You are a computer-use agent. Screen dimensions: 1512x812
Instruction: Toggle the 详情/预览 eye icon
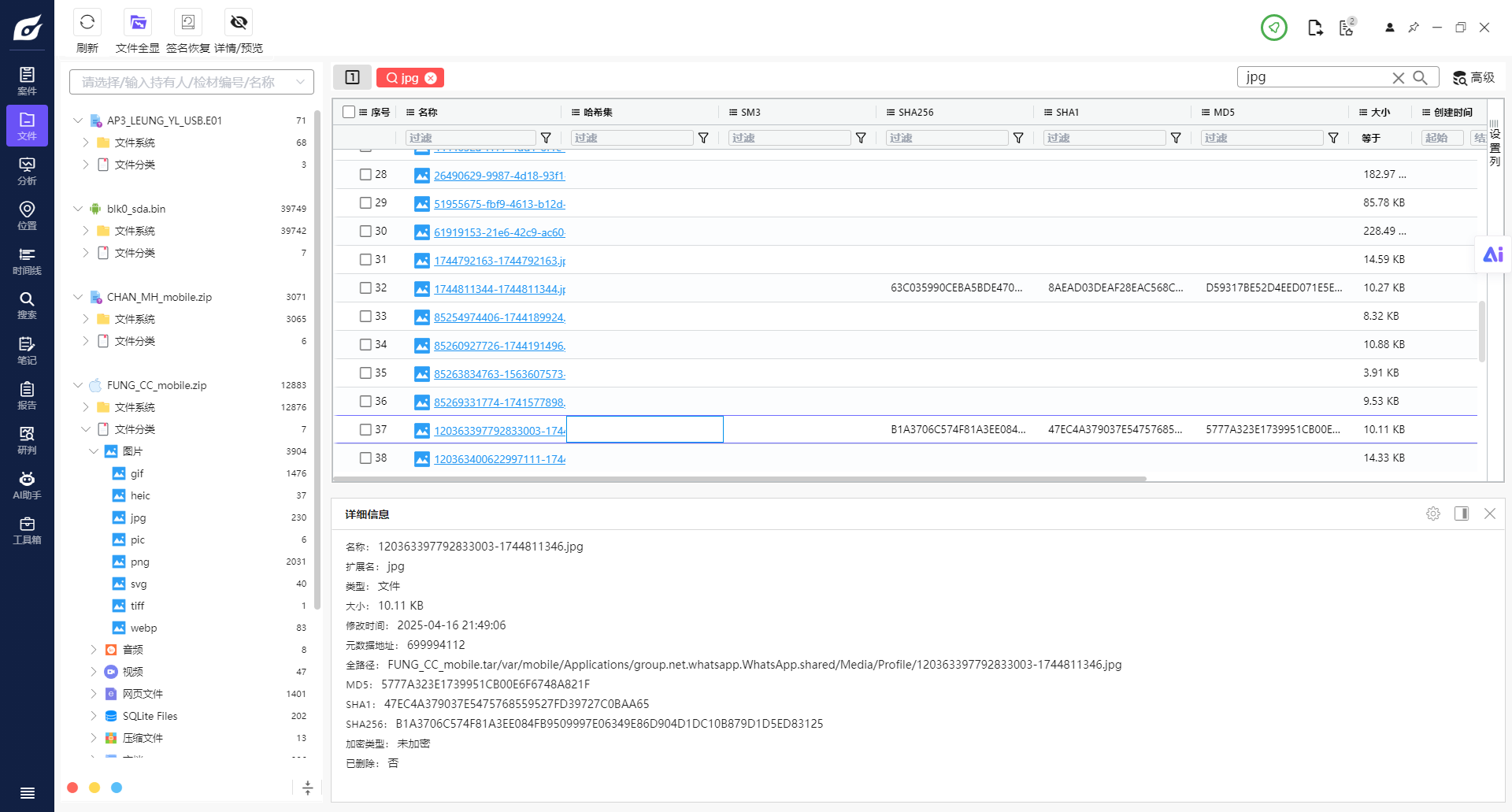239,23
